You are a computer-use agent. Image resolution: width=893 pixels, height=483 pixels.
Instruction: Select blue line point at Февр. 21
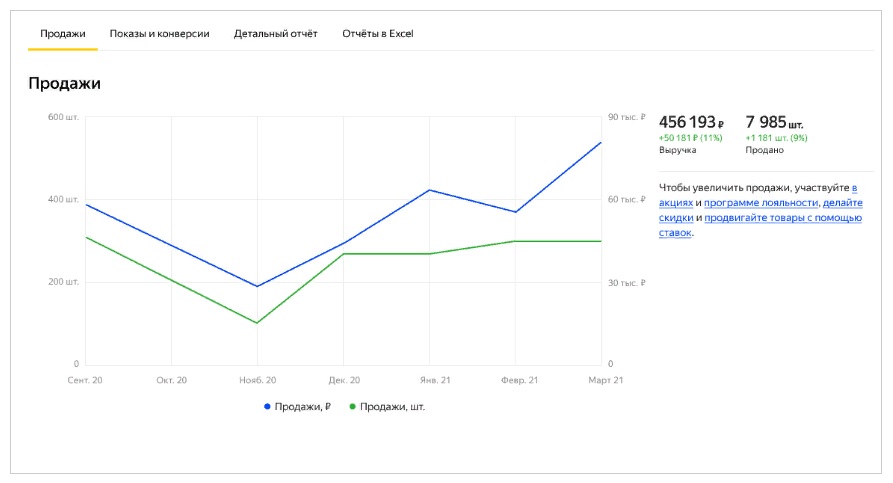click(x=515, y=212)
